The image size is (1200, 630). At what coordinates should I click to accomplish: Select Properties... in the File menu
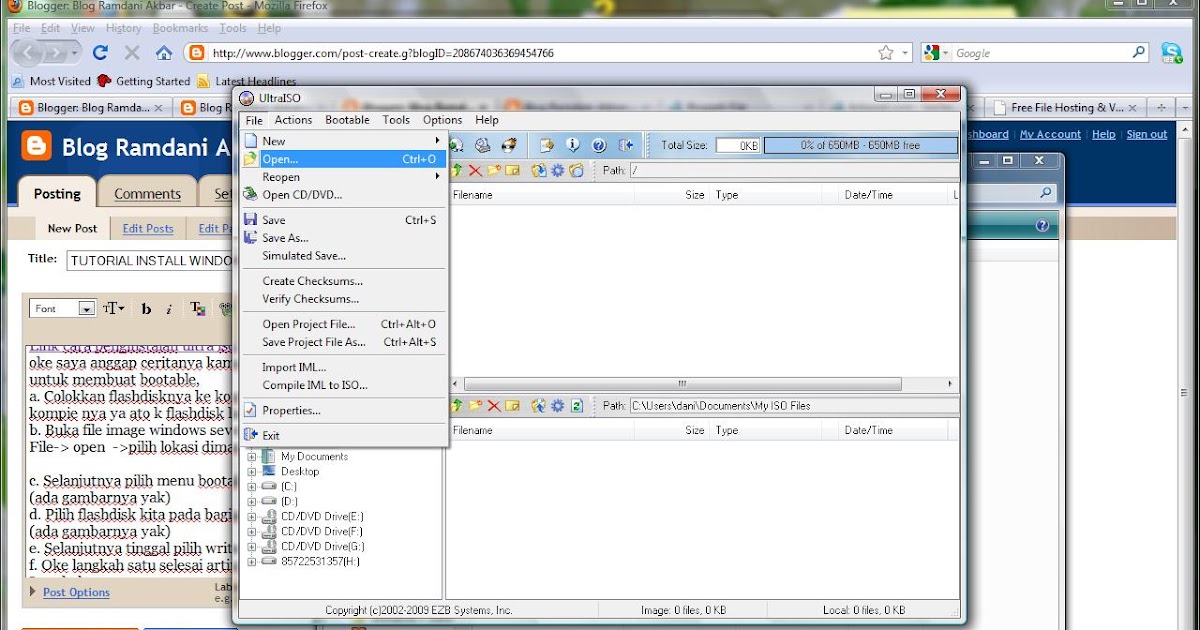click(343, 411)
